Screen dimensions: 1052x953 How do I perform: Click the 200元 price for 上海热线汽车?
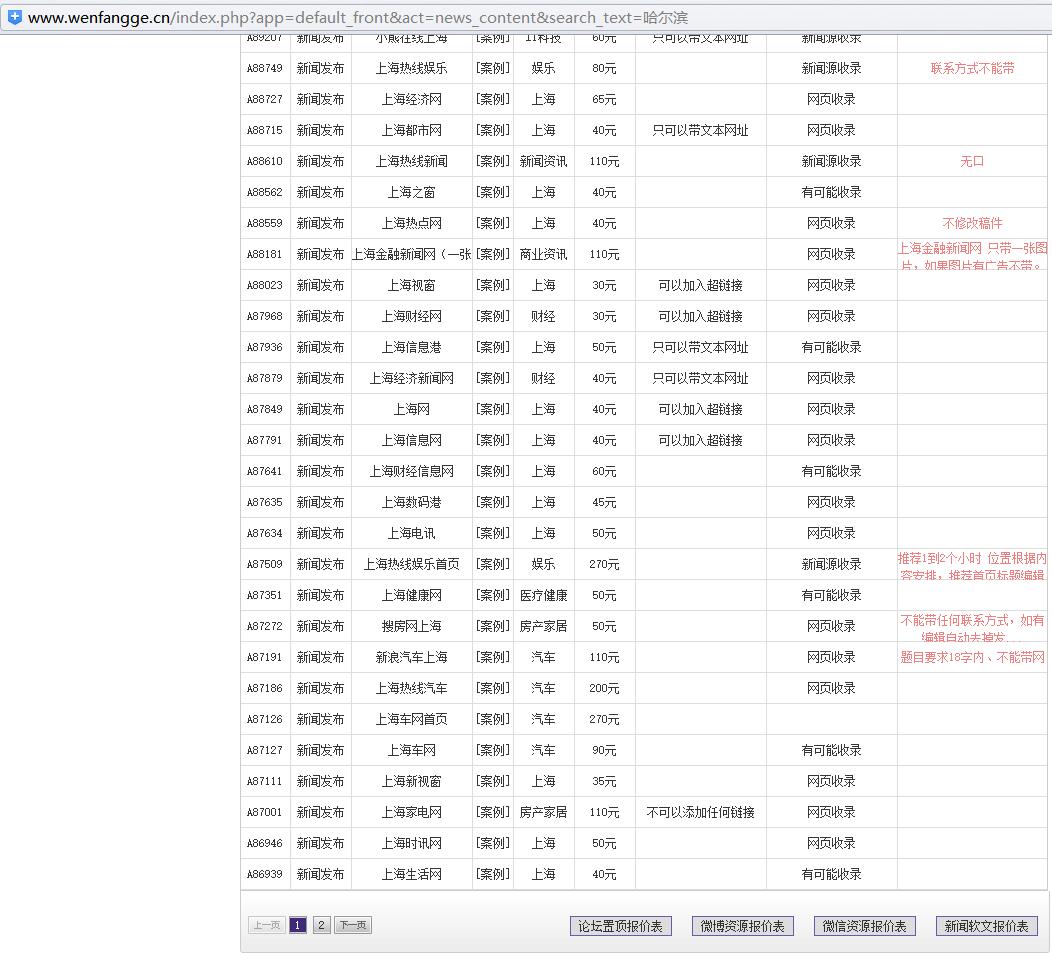pos(604,689)
